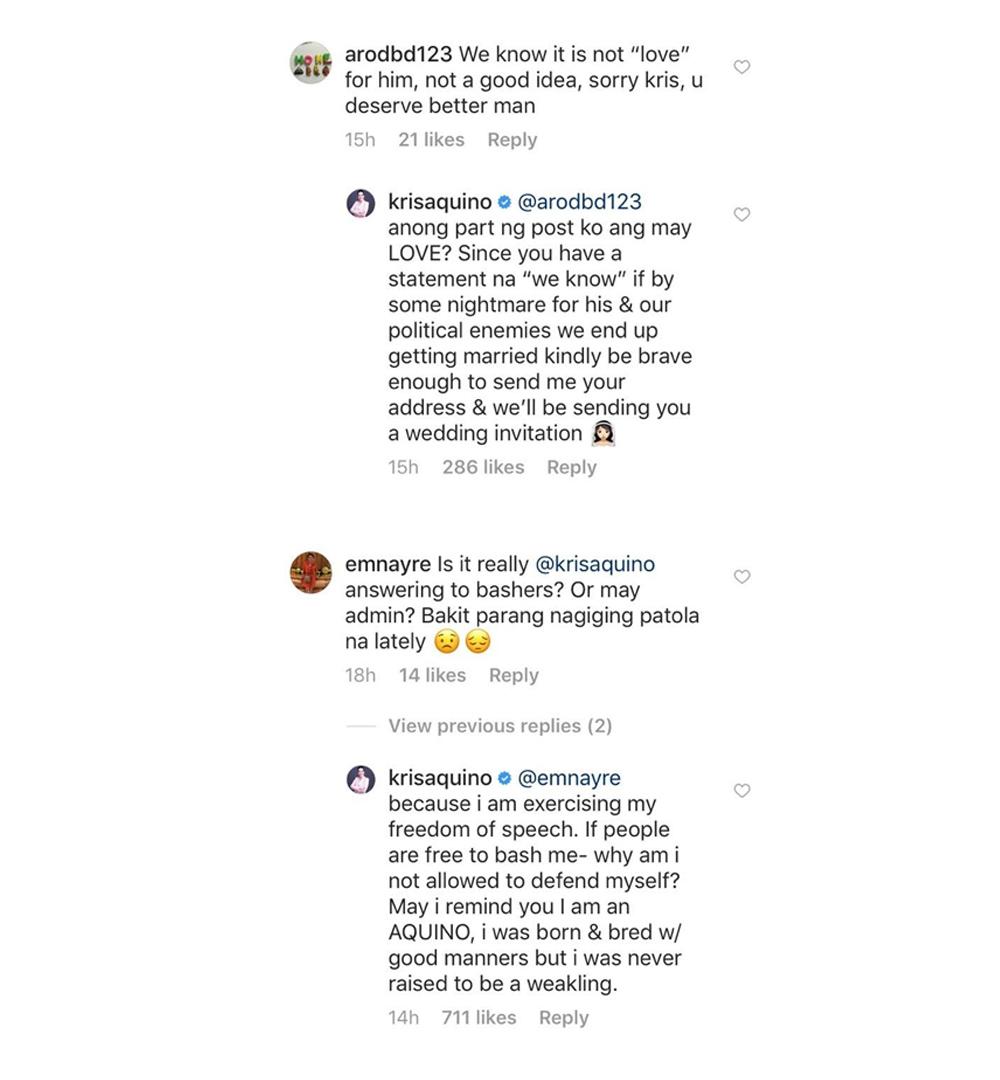The height and width of the screenshot is (1080, 1000).
Task: Open emnayre's profile avatar
Action: pos(310,573)
